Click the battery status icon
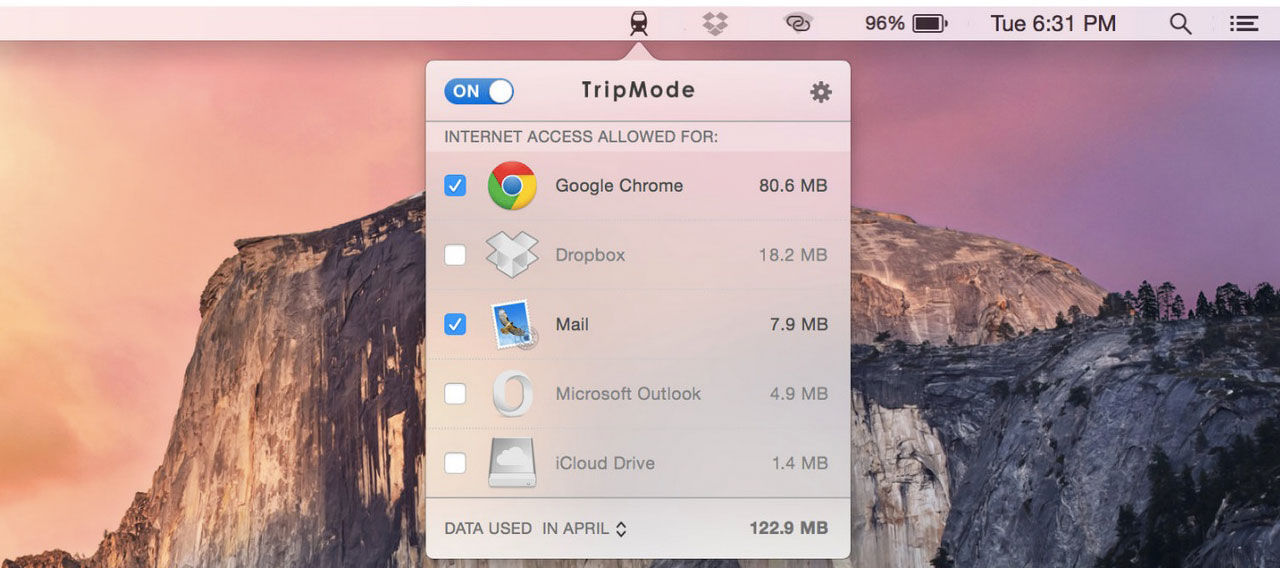1280x568 pixels. 930,23
